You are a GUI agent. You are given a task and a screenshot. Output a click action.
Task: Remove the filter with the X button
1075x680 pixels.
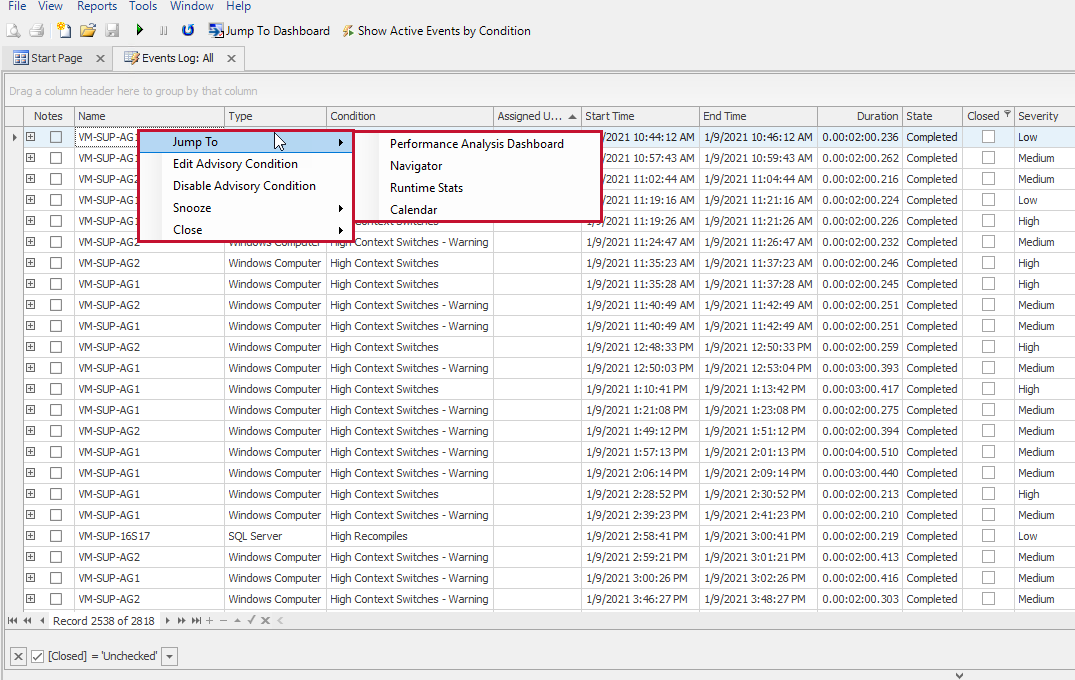18,656
